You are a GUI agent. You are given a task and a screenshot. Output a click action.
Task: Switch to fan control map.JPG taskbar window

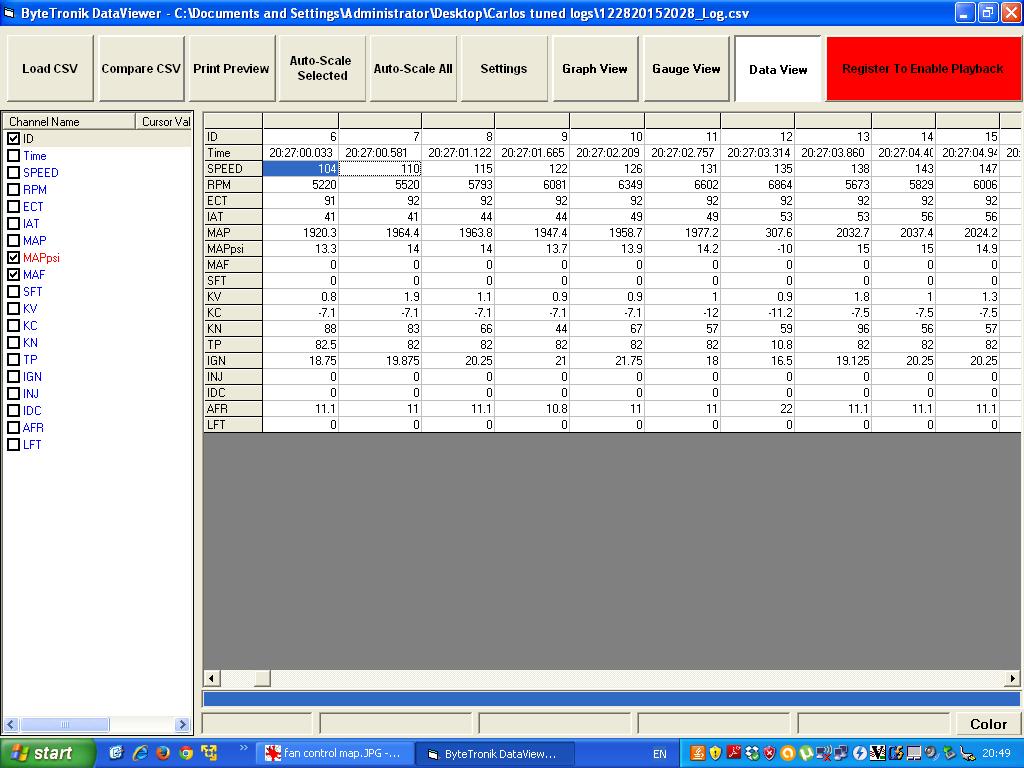tap(333, 753)
